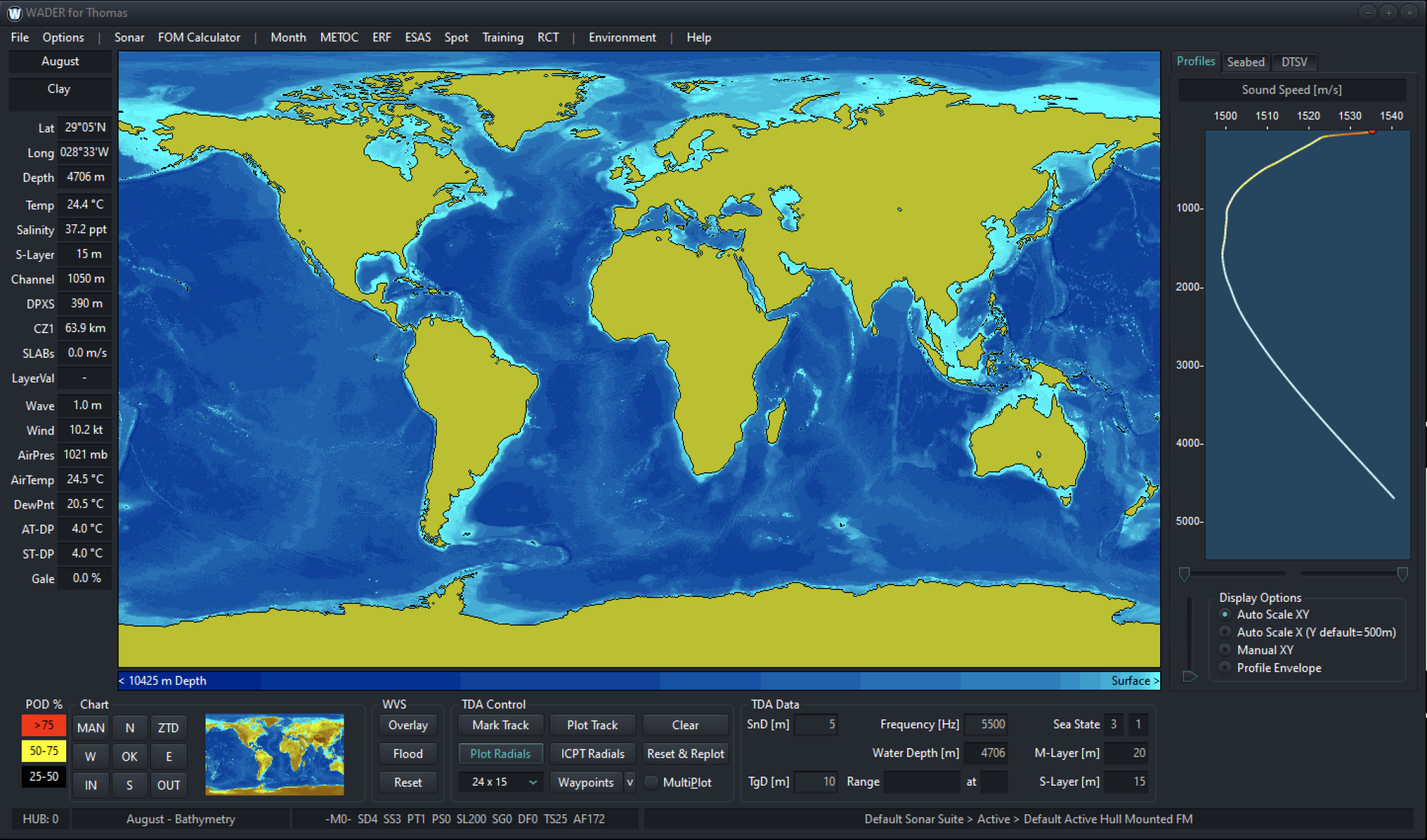Zoom in using the IN chart control
Image resolution: width=1427 pixels, height=840 pixels.
[90, 785]
